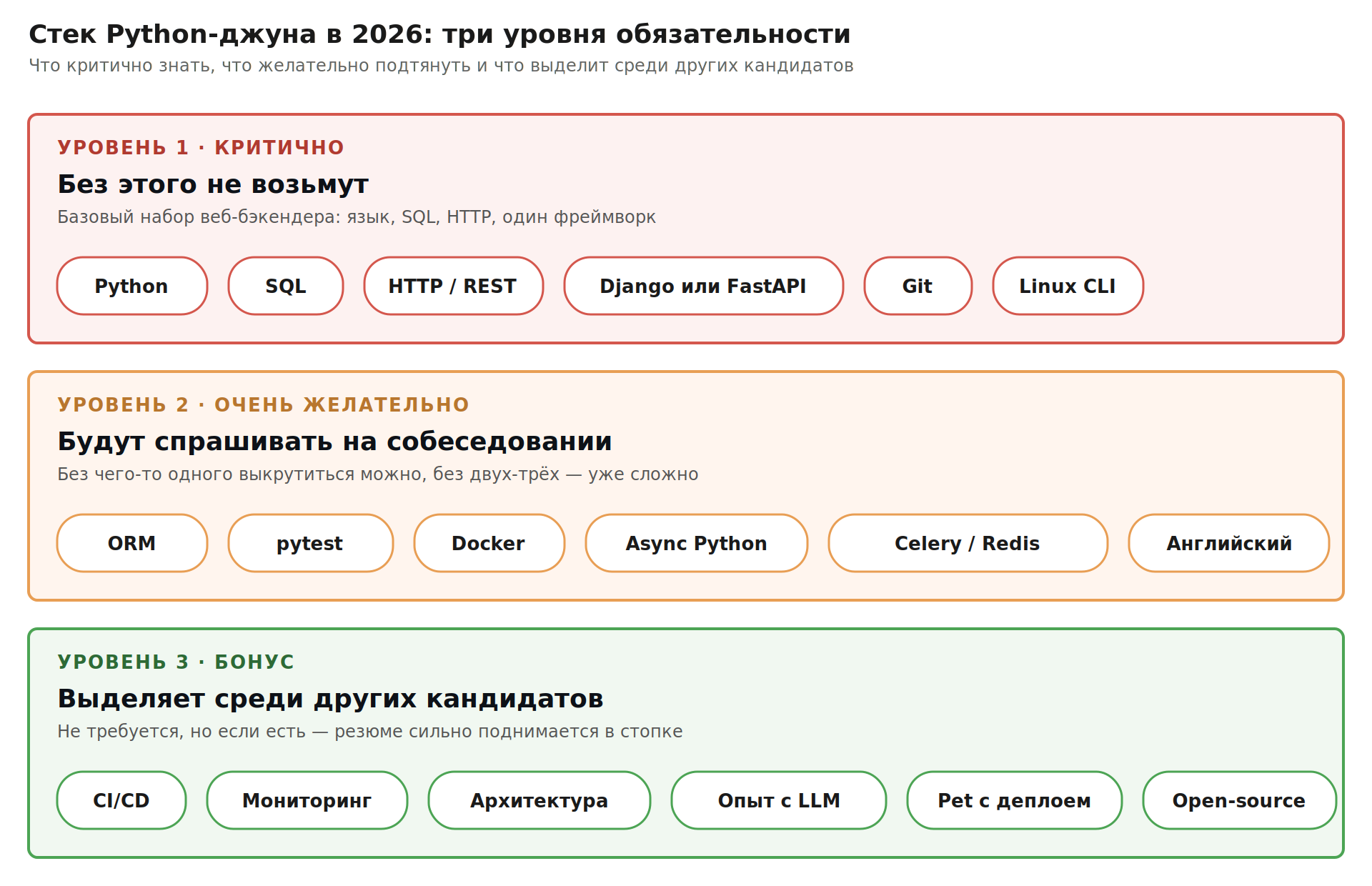
Task: Click text 'Не требуется, но если есть'
Action: click(182, 732)
